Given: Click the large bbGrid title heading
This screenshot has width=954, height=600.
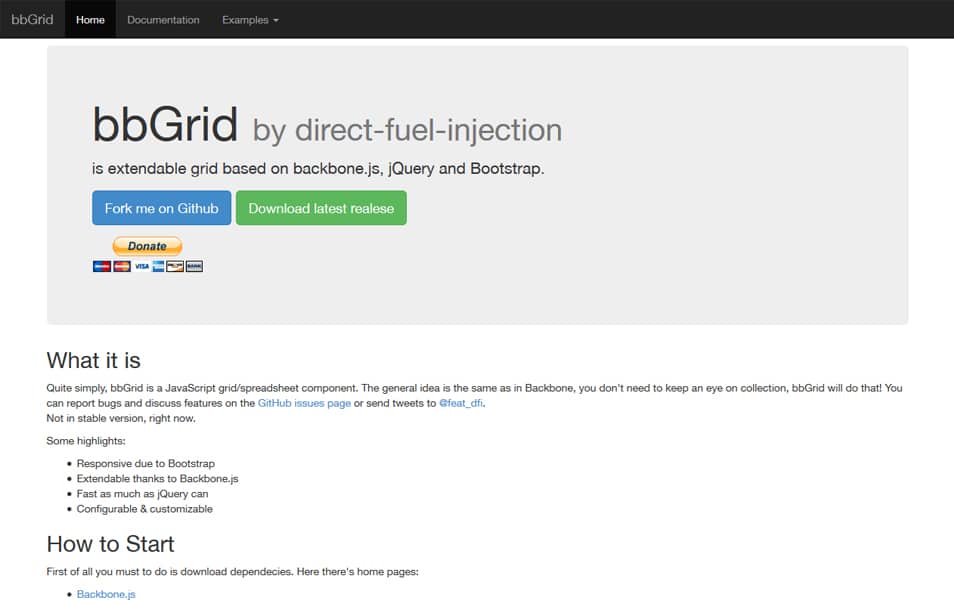Looking at the screenshot, I should click(x=165, y=126).
